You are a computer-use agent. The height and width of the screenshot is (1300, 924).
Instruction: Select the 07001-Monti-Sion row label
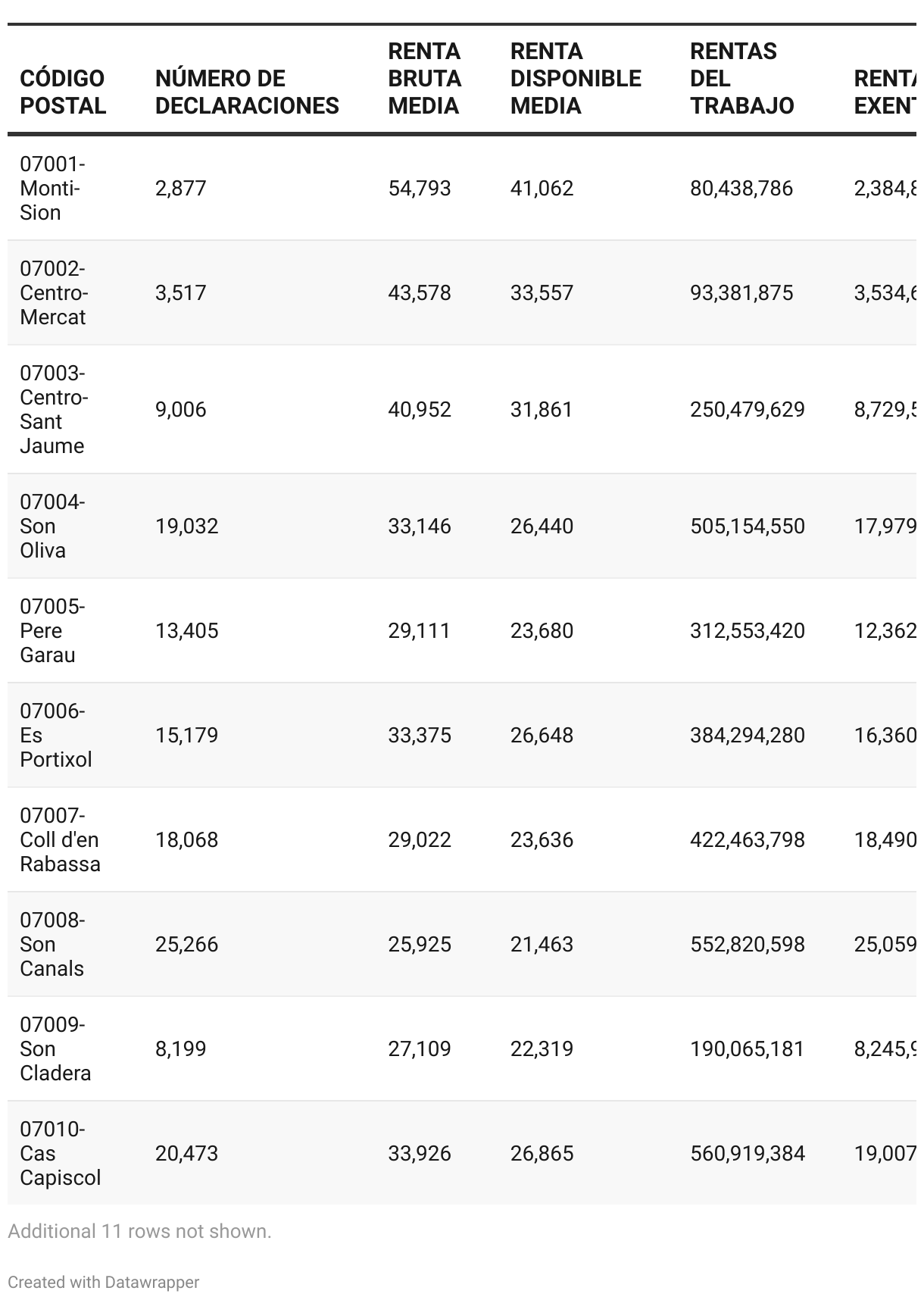pos(52,188)
